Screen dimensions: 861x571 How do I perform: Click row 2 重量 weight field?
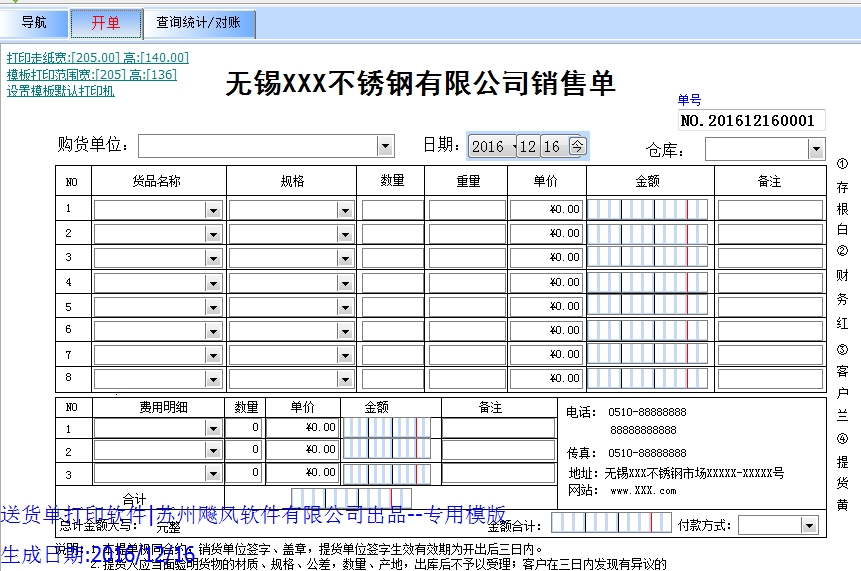tap(467, 234)
